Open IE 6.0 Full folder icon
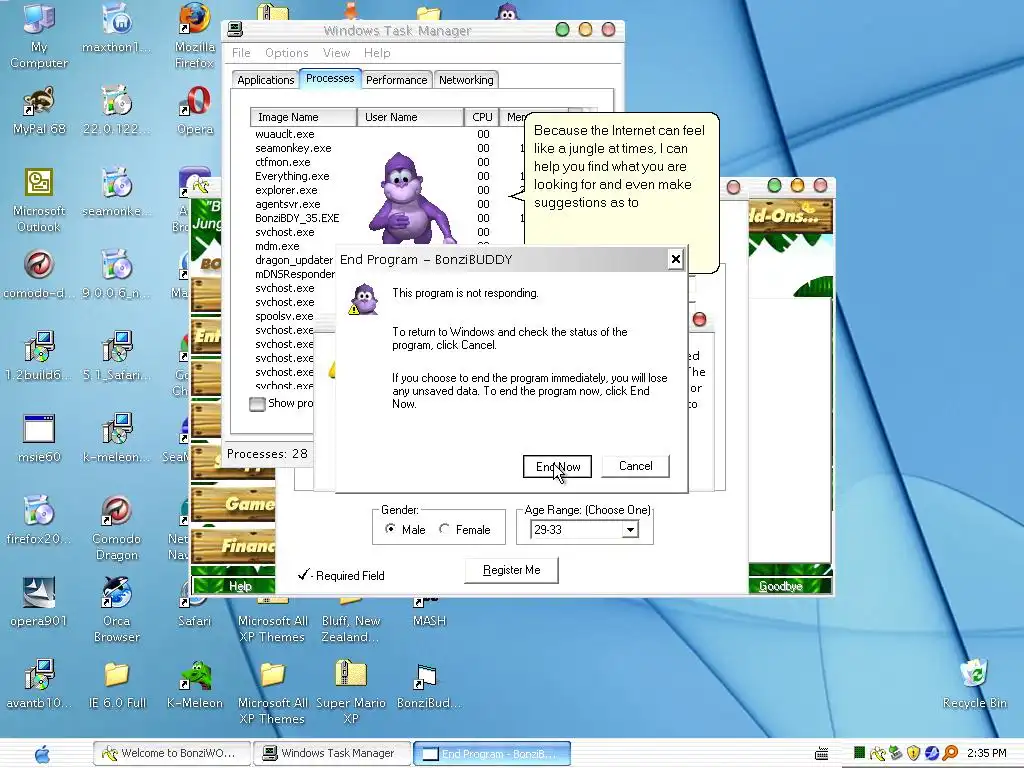Image resolution: width=1024 pixels, height=768 pixels. pos(116,684)
